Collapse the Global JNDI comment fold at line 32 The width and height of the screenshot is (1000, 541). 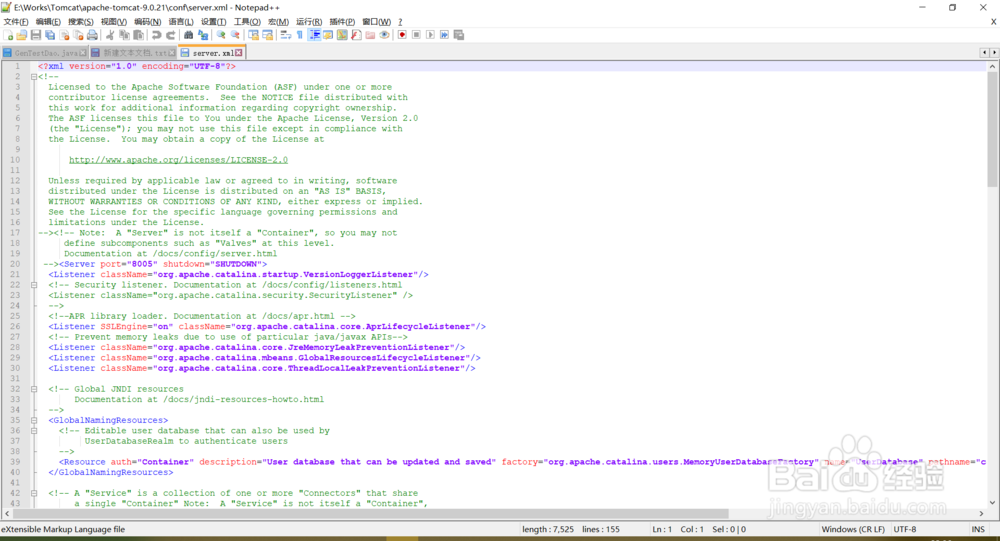click(x=34, y=389)
